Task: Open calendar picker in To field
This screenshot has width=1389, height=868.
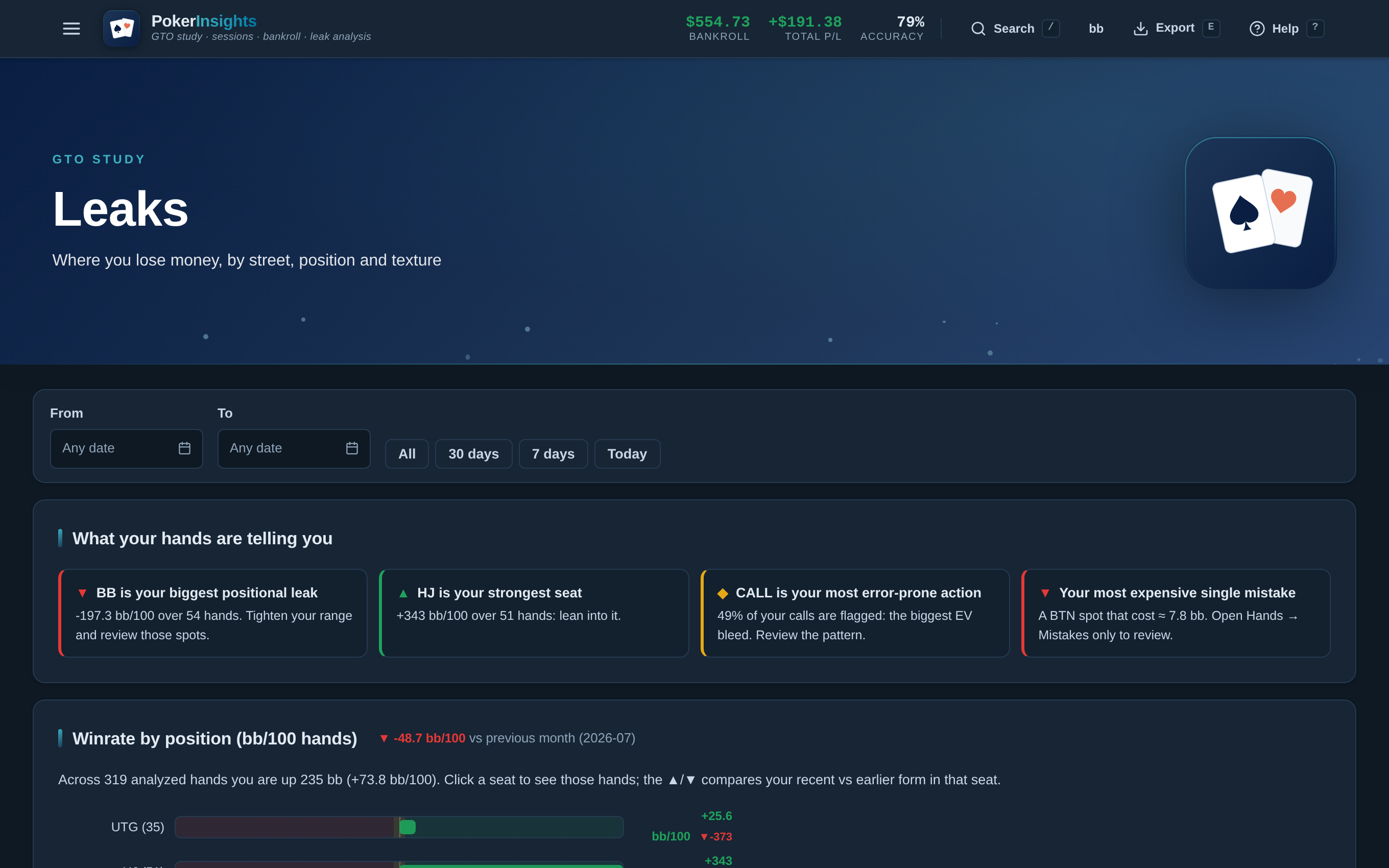Action: coord(352,448)
